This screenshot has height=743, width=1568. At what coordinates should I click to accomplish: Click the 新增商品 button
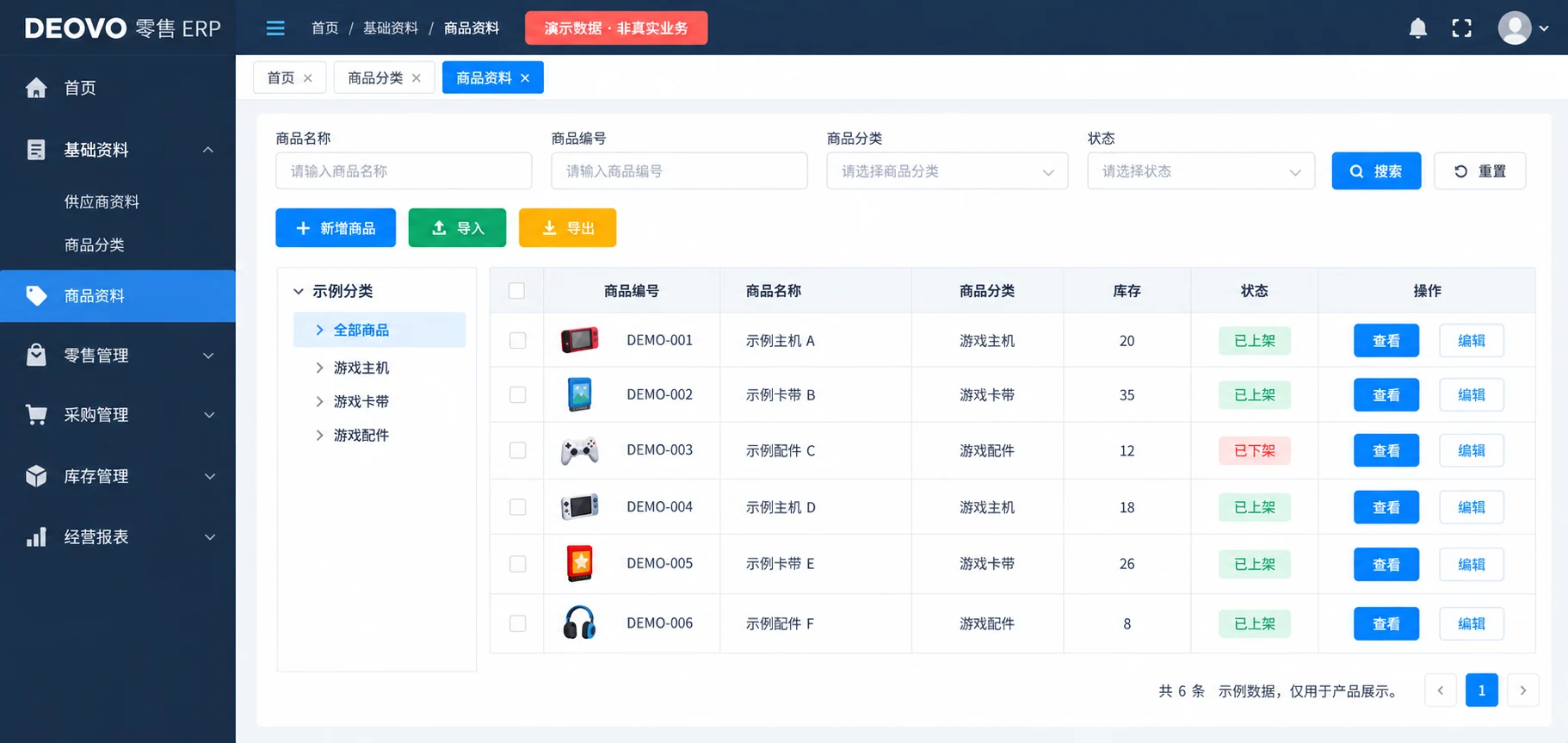point(336,228)
